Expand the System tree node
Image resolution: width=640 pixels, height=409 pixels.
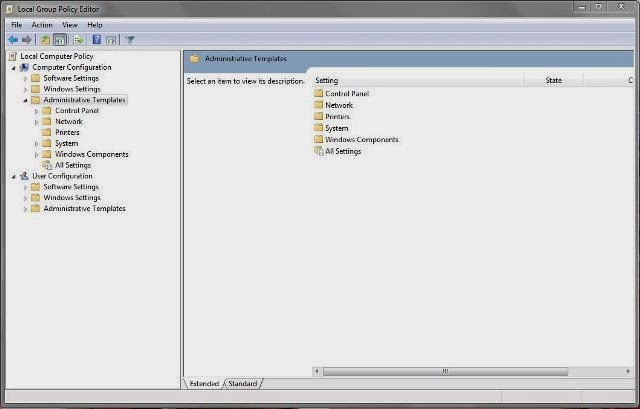(37, 144)
